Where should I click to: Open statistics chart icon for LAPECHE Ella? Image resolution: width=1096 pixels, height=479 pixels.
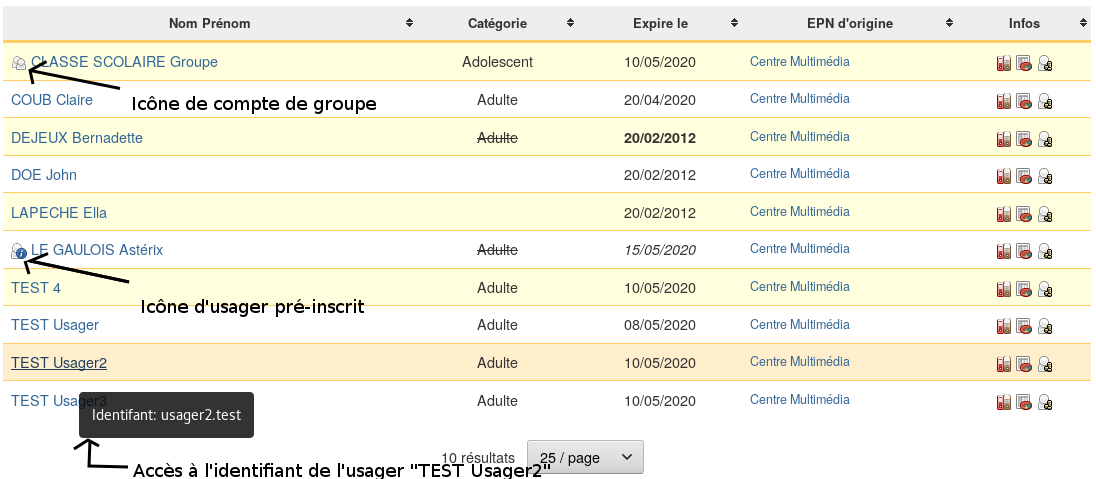[x=1024, y=214]
